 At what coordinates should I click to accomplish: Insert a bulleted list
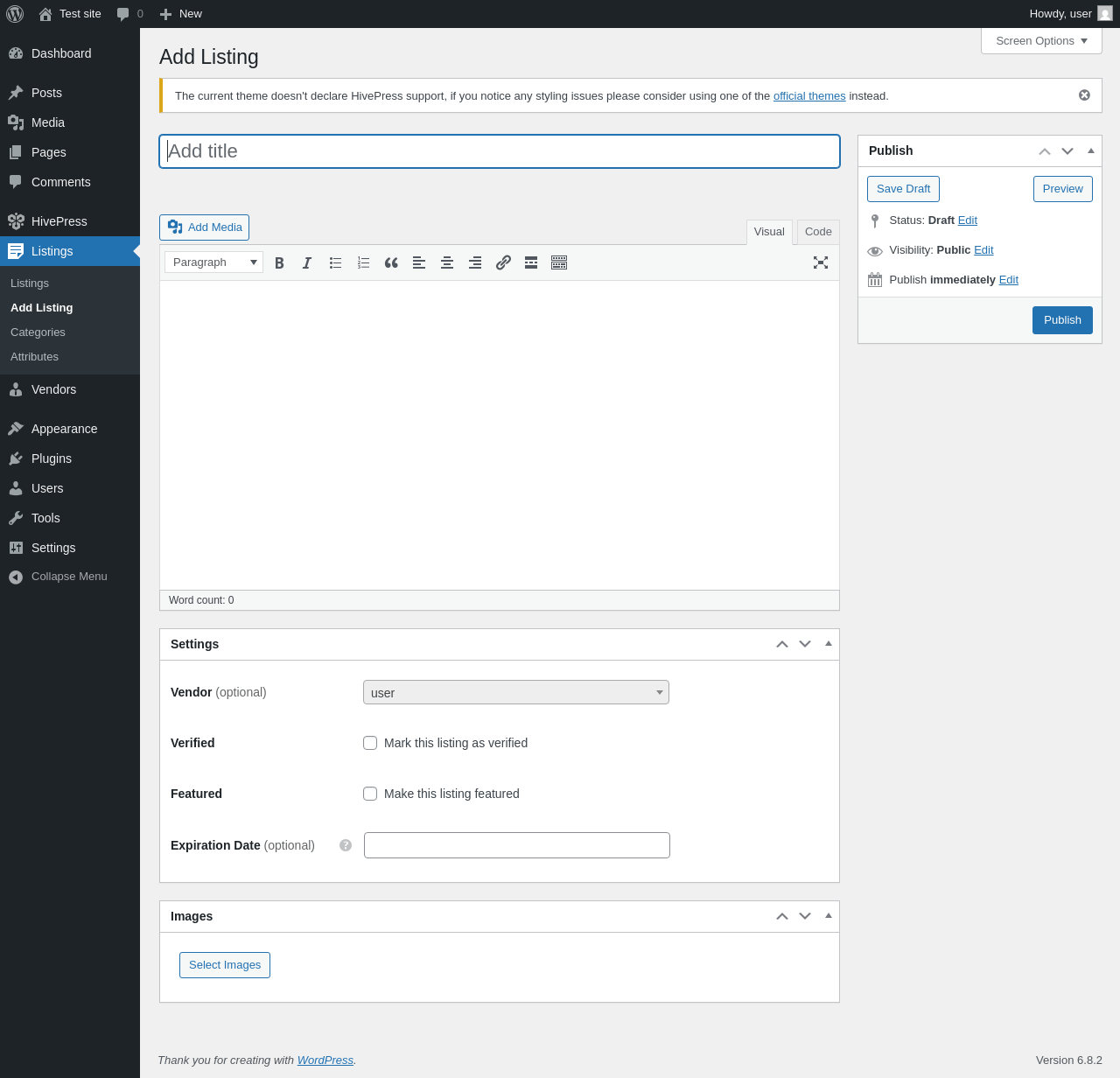(x=335, y=262)
